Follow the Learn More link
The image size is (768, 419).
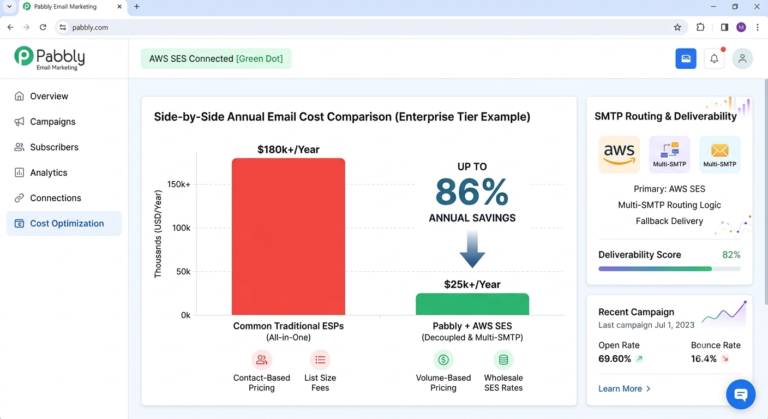tap(624, 389)
